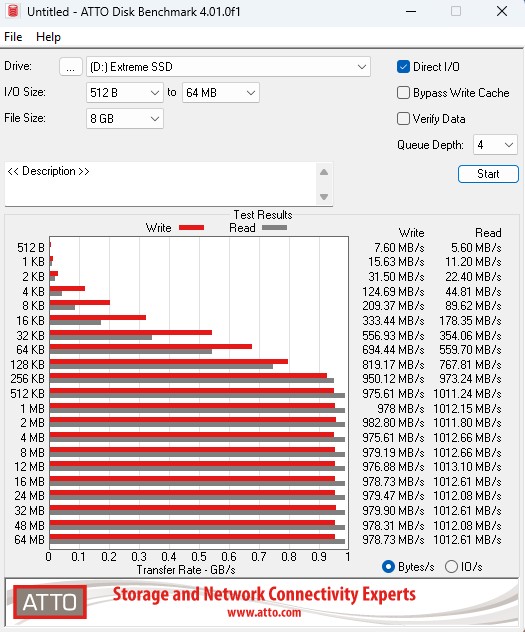This screenshot has width=525, height=632.
Task: Close the ATTO Disk Benchmark window
Action: [502, 11]
